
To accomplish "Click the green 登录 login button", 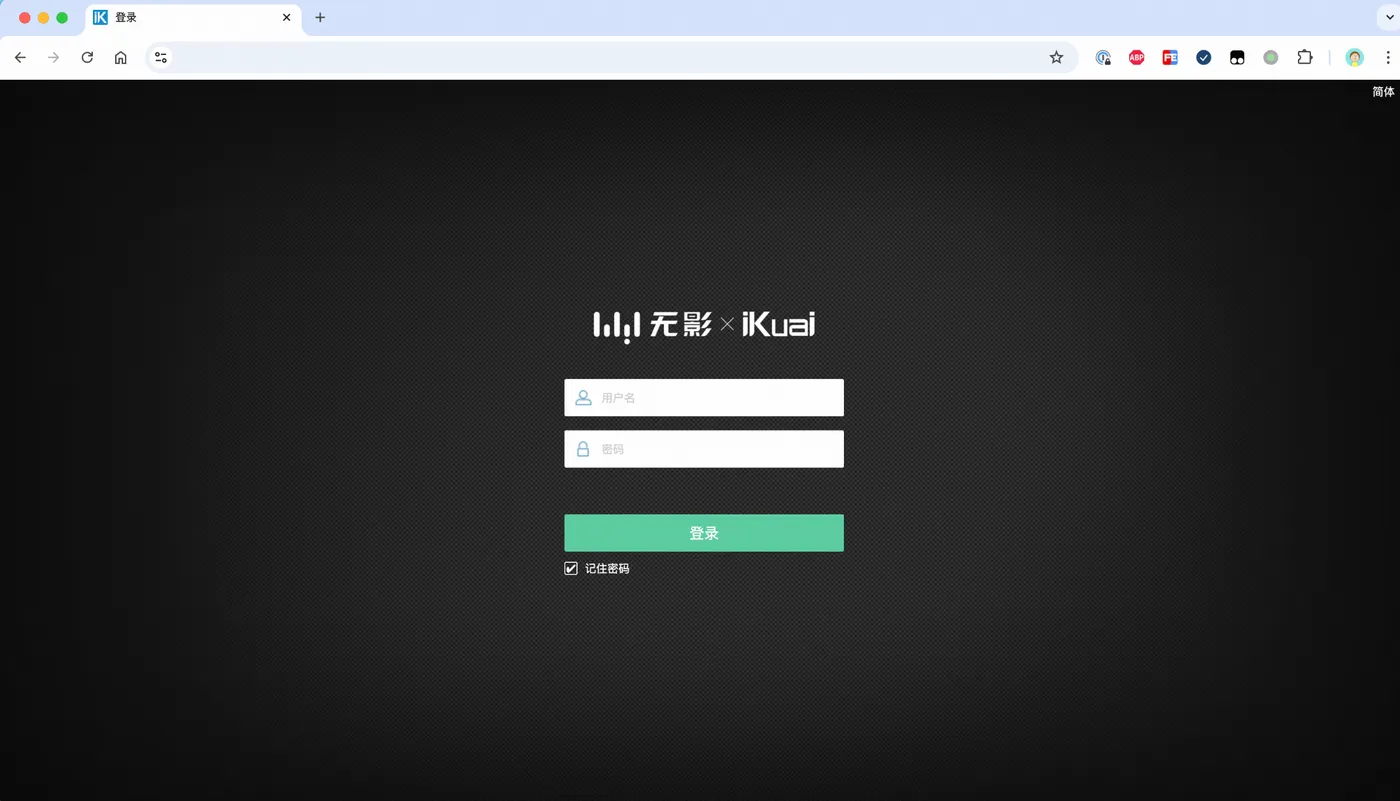I will click(704, 533).
